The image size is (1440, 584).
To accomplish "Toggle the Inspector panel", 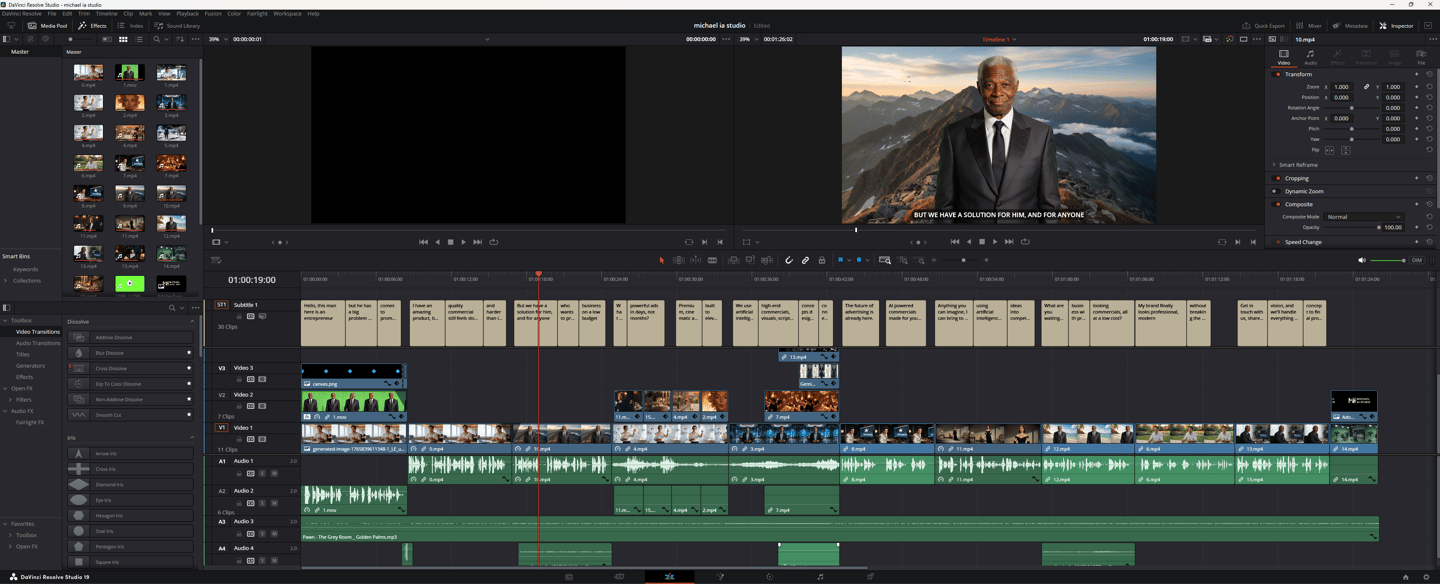I will [x=1396, y=25].
